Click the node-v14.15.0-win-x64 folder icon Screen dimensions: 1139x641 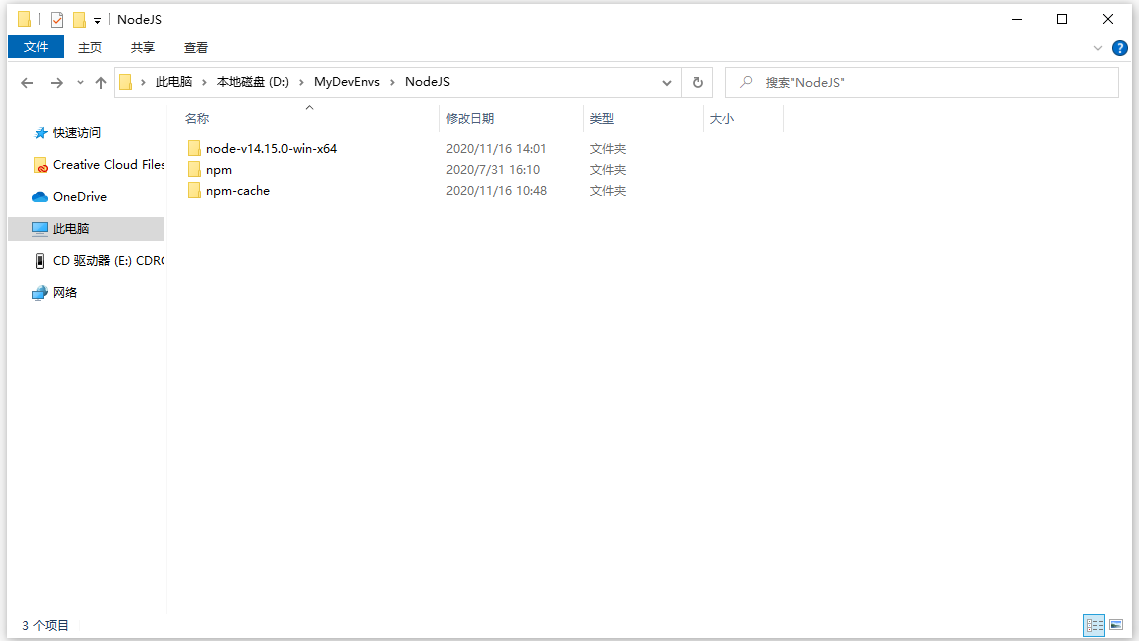(194, 148)
